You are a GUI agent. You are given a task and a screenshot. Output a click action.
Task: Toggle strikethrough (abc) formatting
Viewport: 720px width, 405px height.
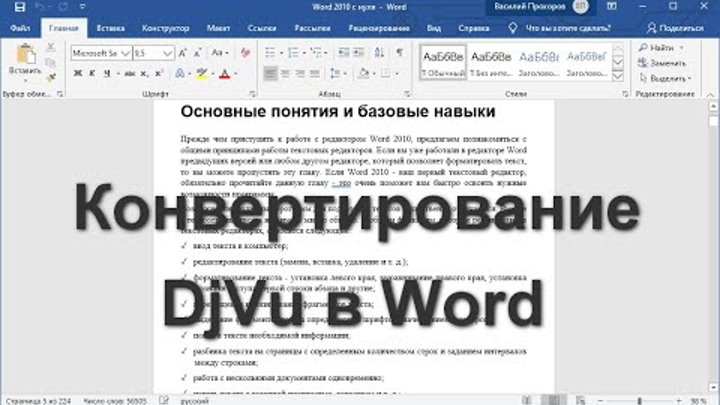[129, 73]
